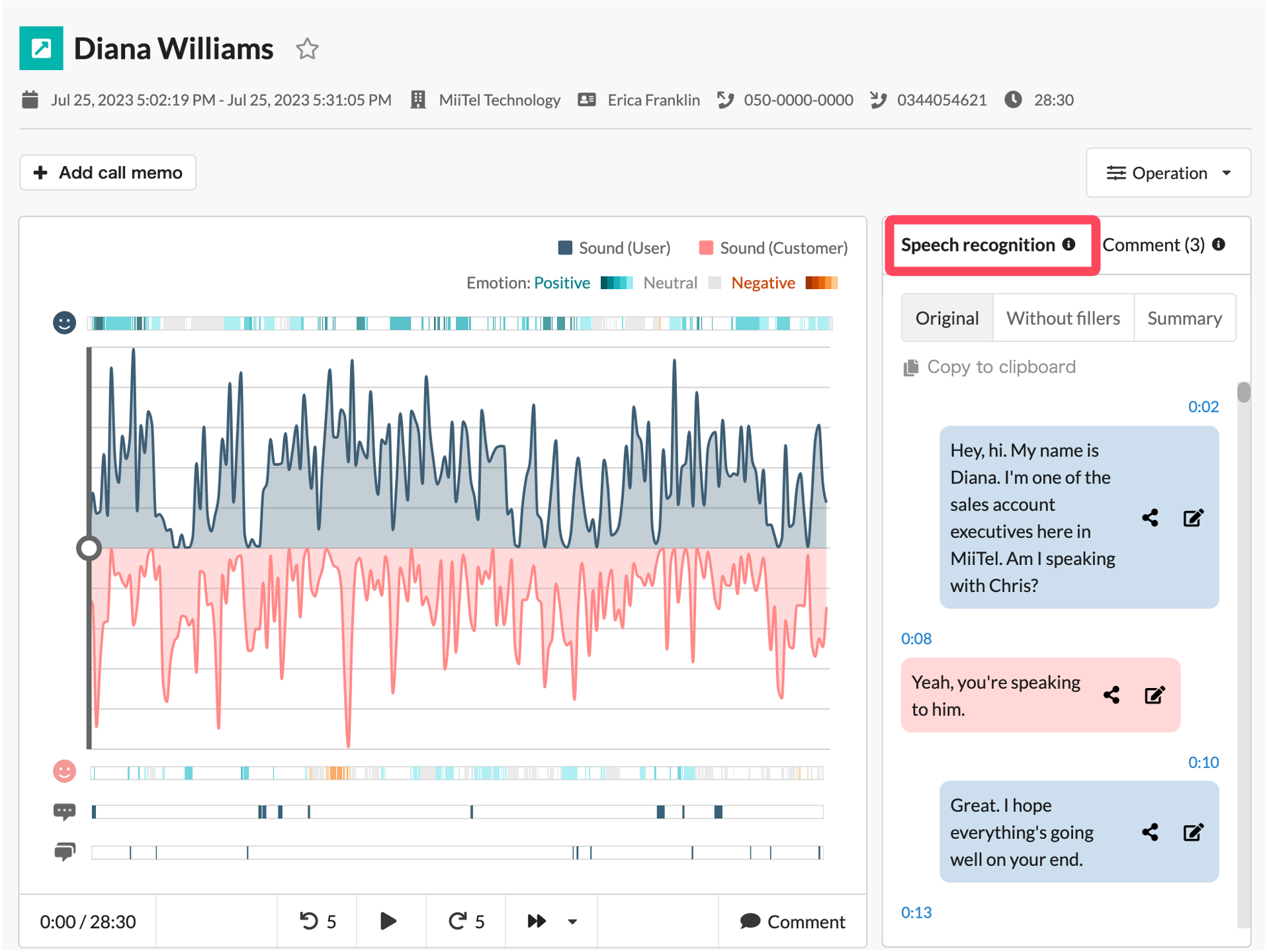Screen dimensions: 1267x952
Task: Open the playback speed dropdown arrow
Action: click(573, 922)
